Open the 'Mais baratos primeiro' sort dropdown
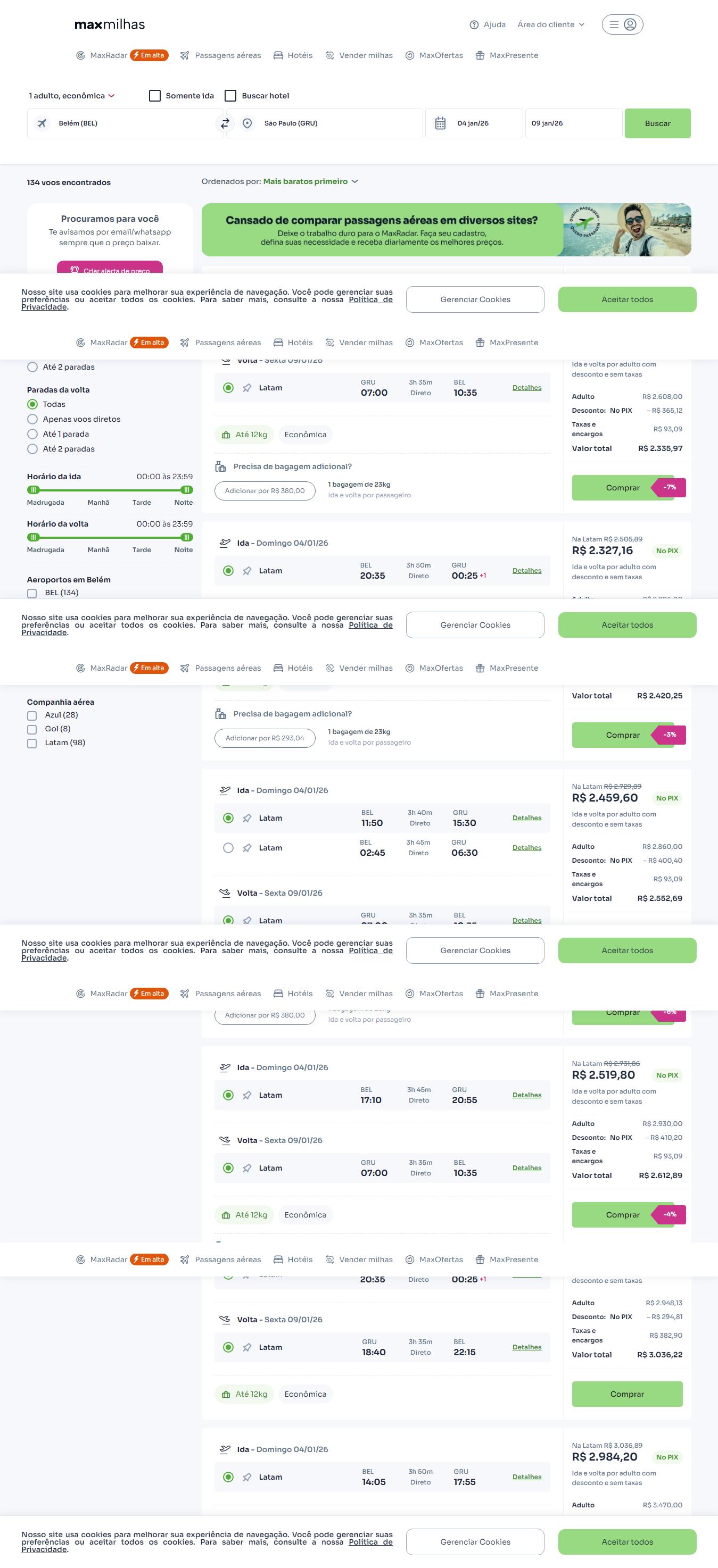This screenshot has width=718, height=1568. tap(311, 181)
